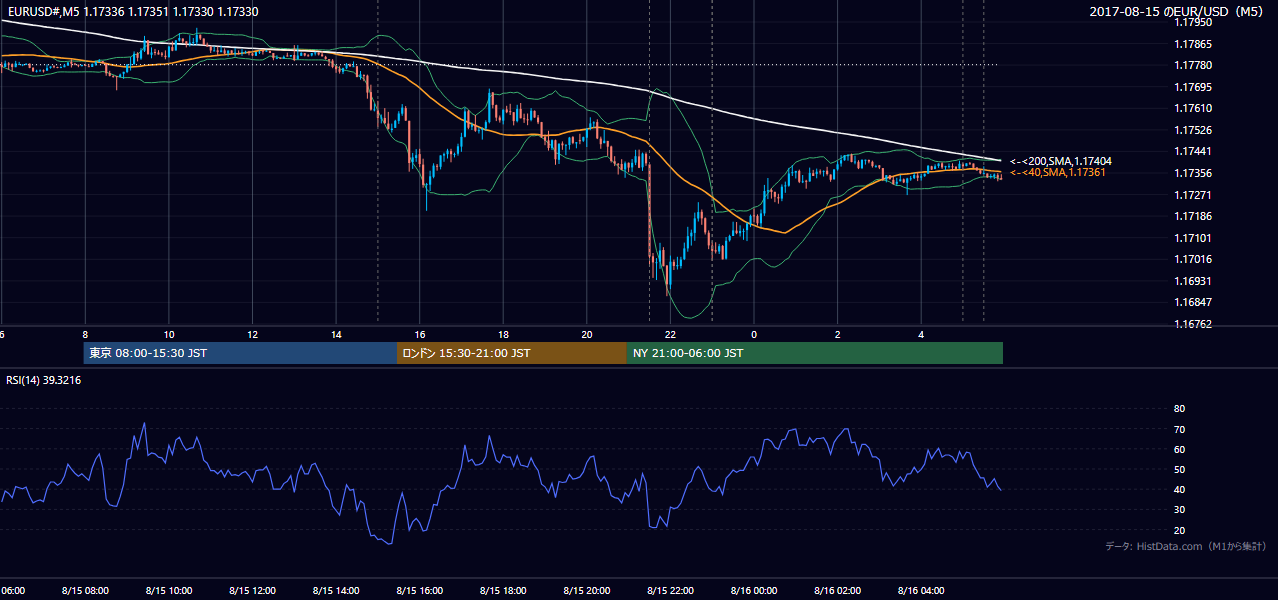Click RSI scale label 50
Screen dimensions: 1278x600
(1179, 469)
